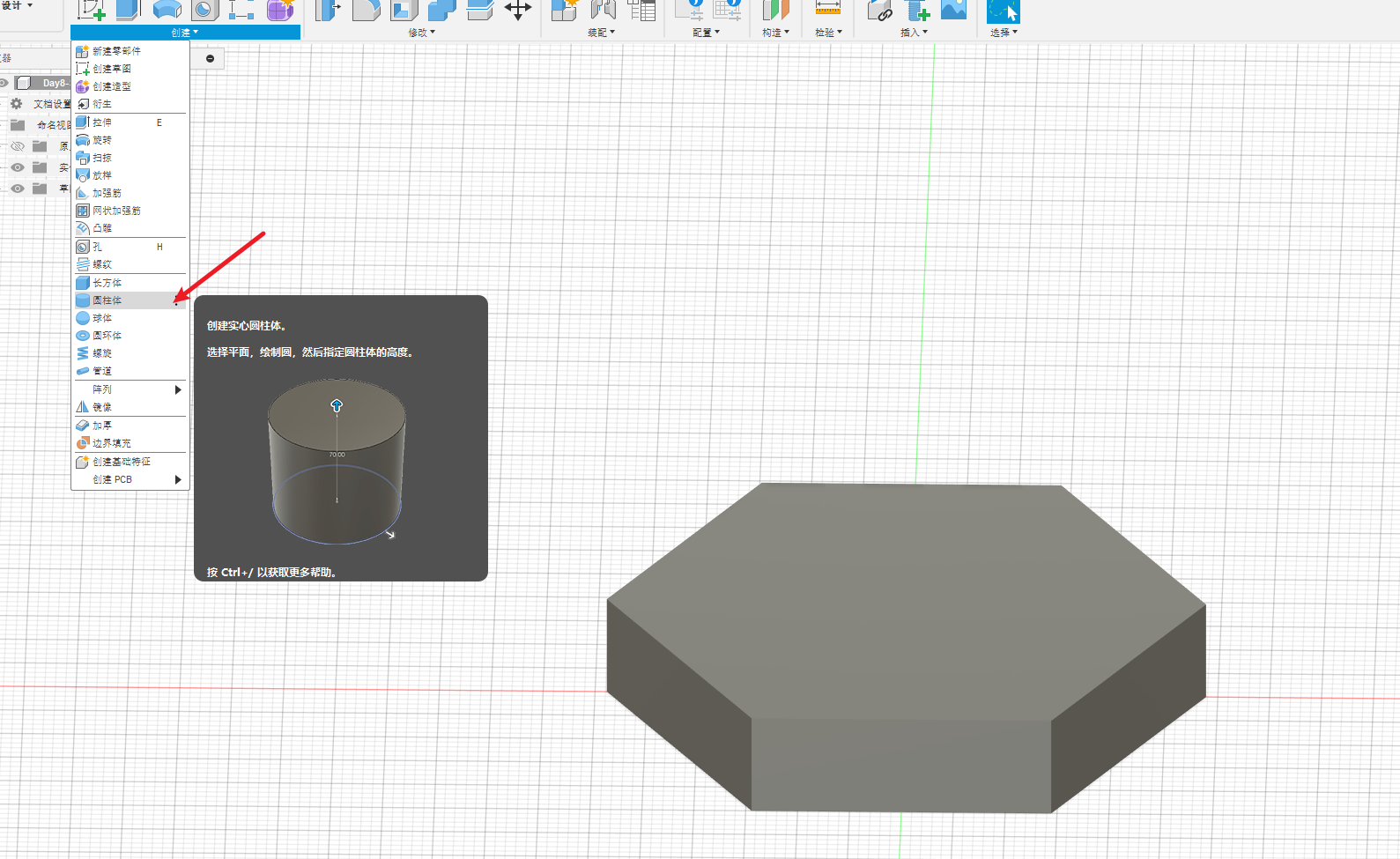Image resolution: width=1400 pixels, height=859 pixels.
Task: Click the 螺旋 (Coil) icon in menu
Action: click(83, 353)
